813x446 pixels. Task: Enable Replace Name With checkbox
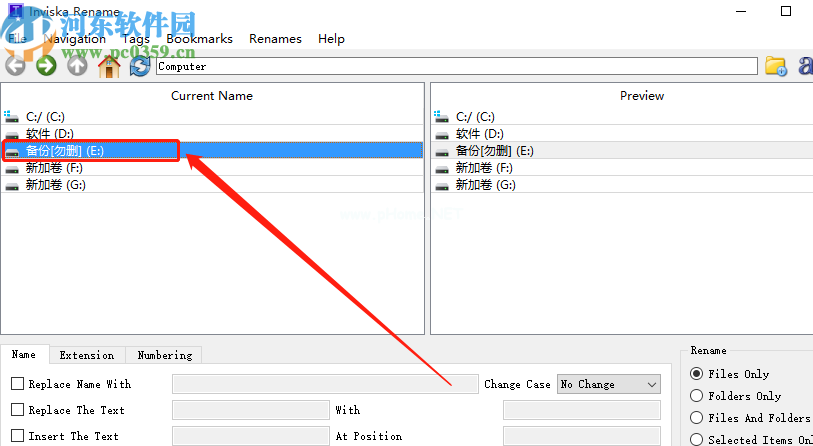18,384
